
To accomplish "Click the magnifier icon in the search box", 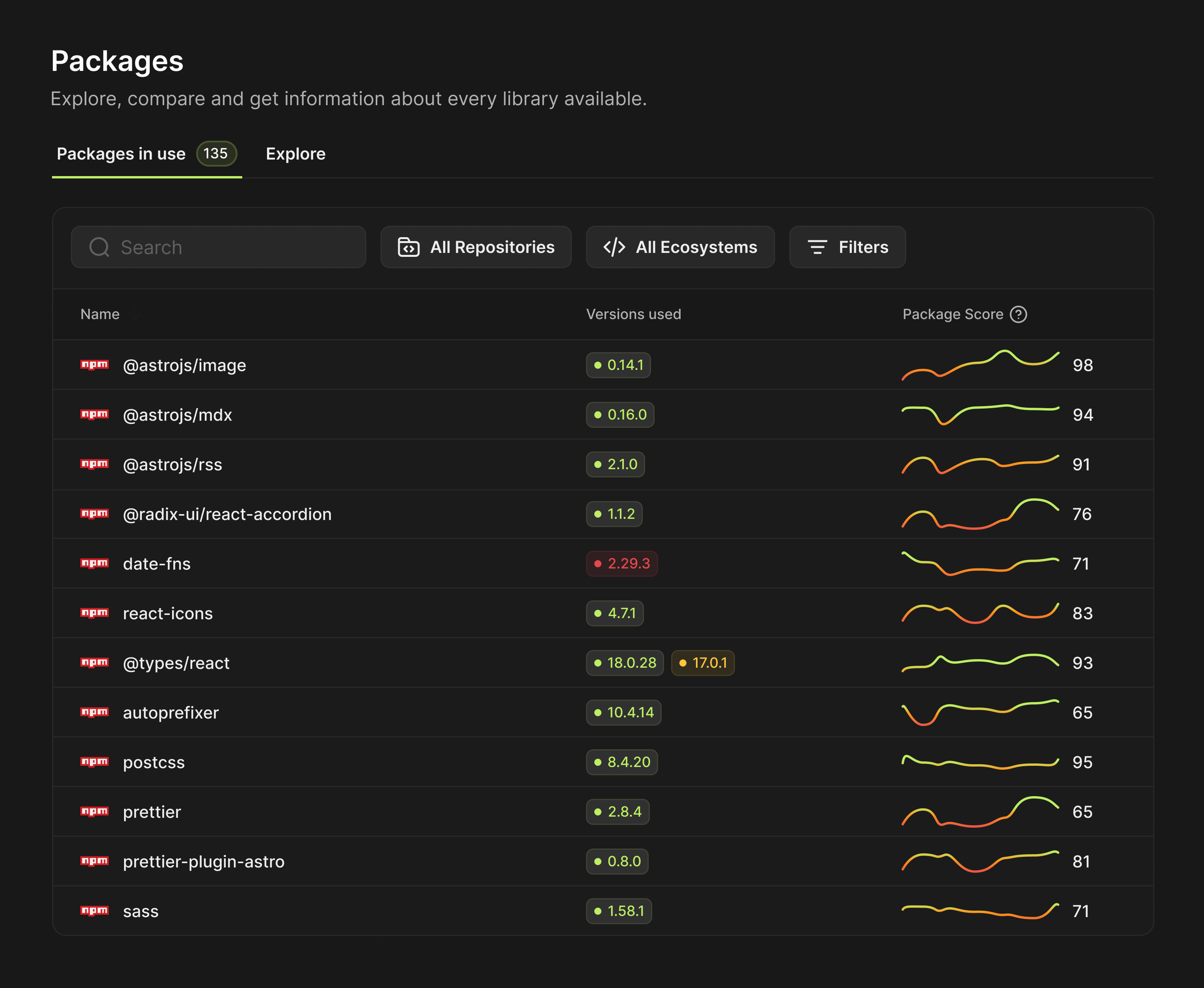I will coord(99,247).
